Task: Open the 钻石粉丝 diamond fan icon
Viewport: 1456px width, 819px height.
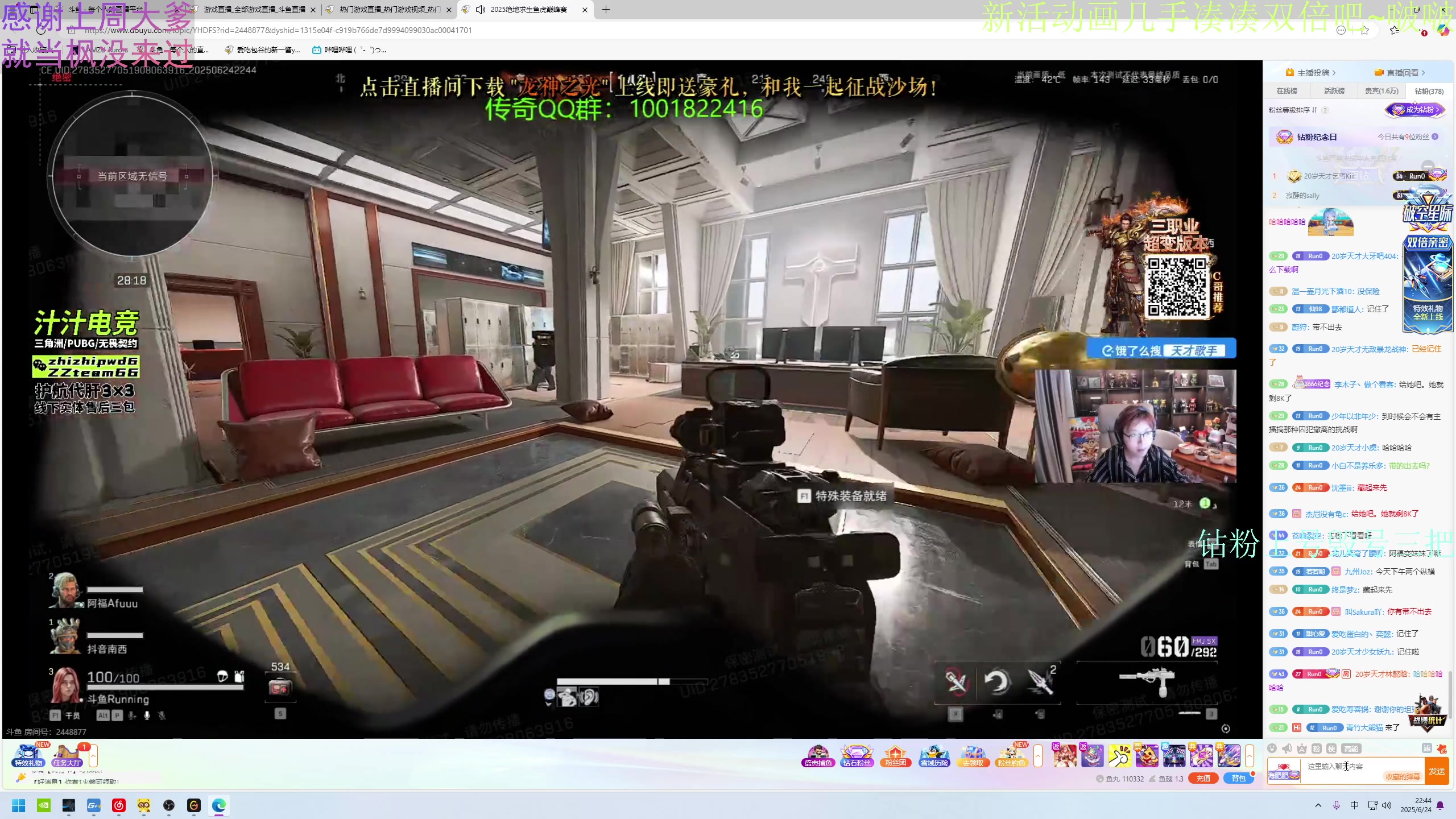Action: pos(857,755)
